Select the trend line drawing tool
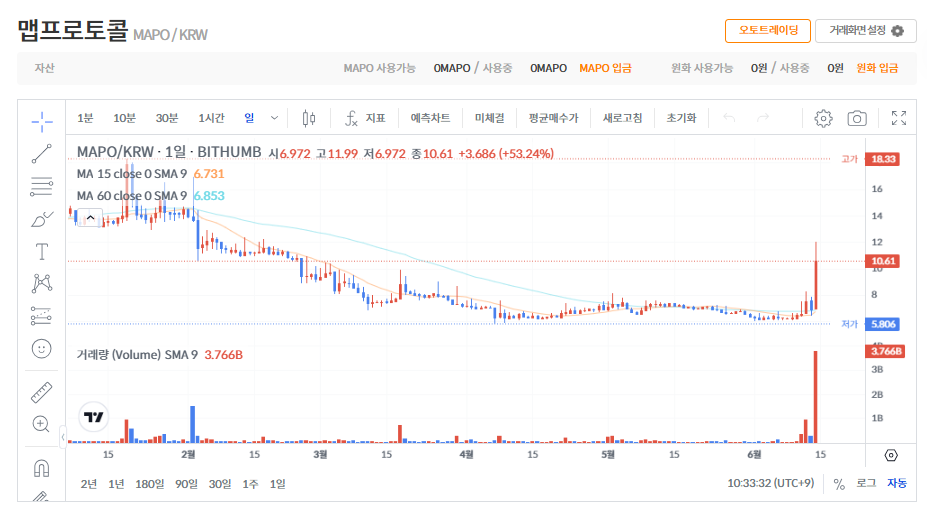The image size is (927, 510). point(41,154)
